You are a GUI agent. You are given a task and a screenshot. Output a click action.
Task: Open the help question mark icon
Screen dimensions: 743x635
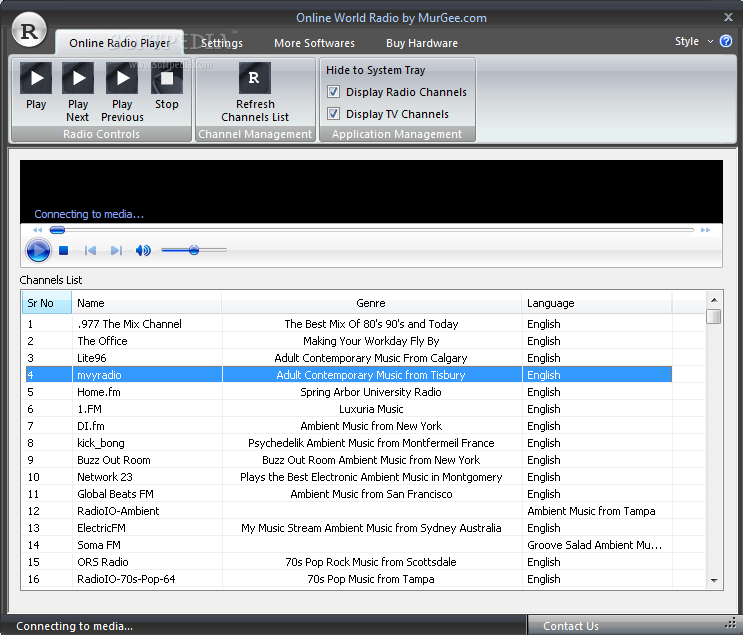725,41
